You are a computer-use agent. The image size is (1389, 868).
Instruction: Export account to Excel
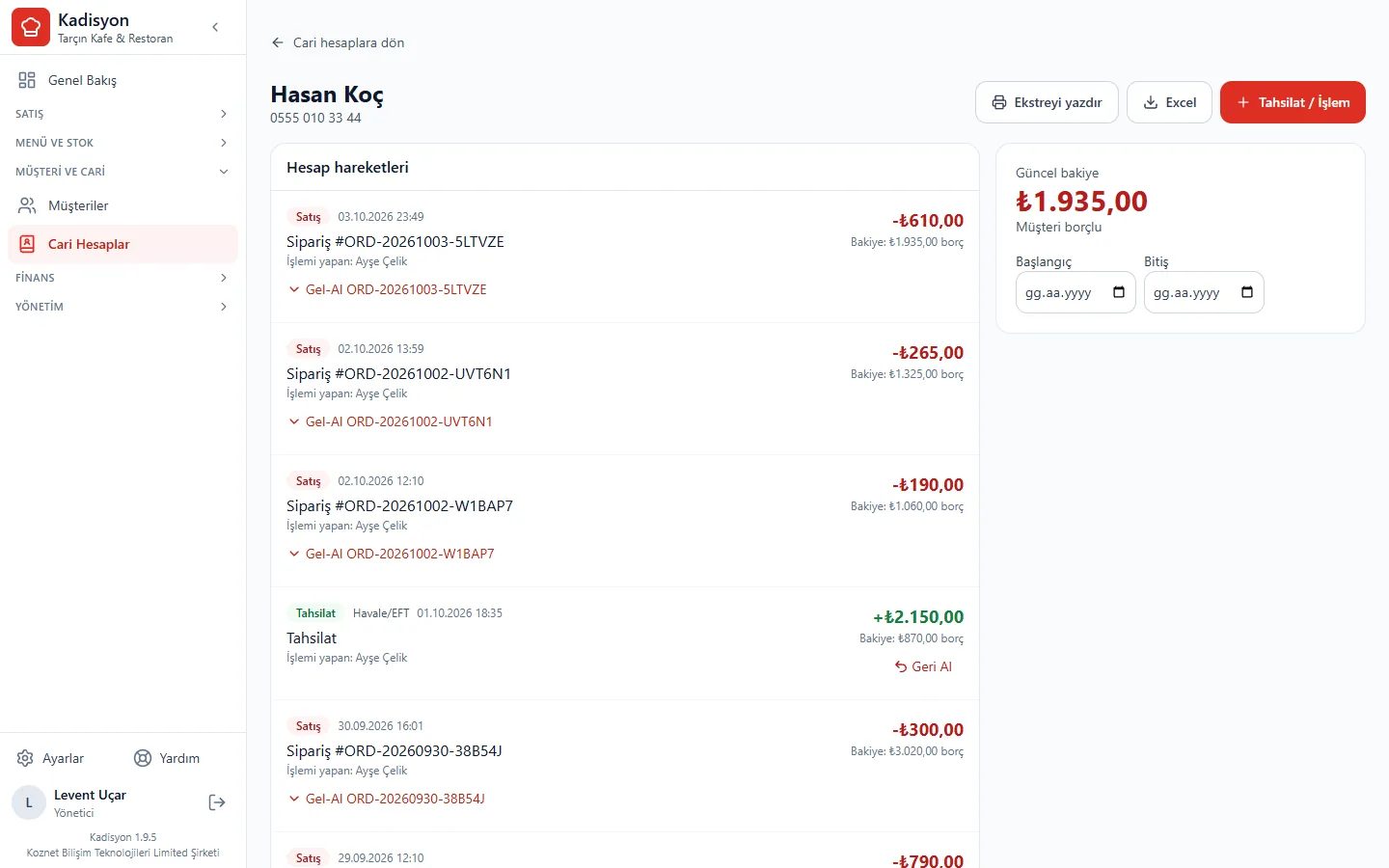(x=1169, y=102)
